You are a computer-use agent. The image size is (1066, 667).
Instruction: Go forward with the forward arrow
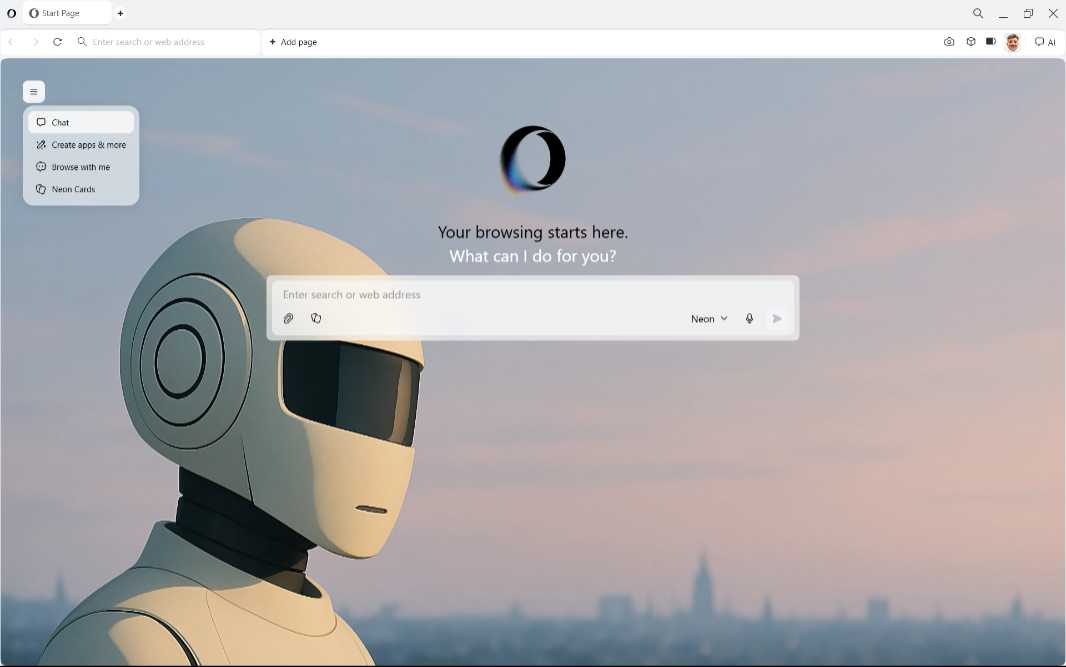tap(35, 42)
